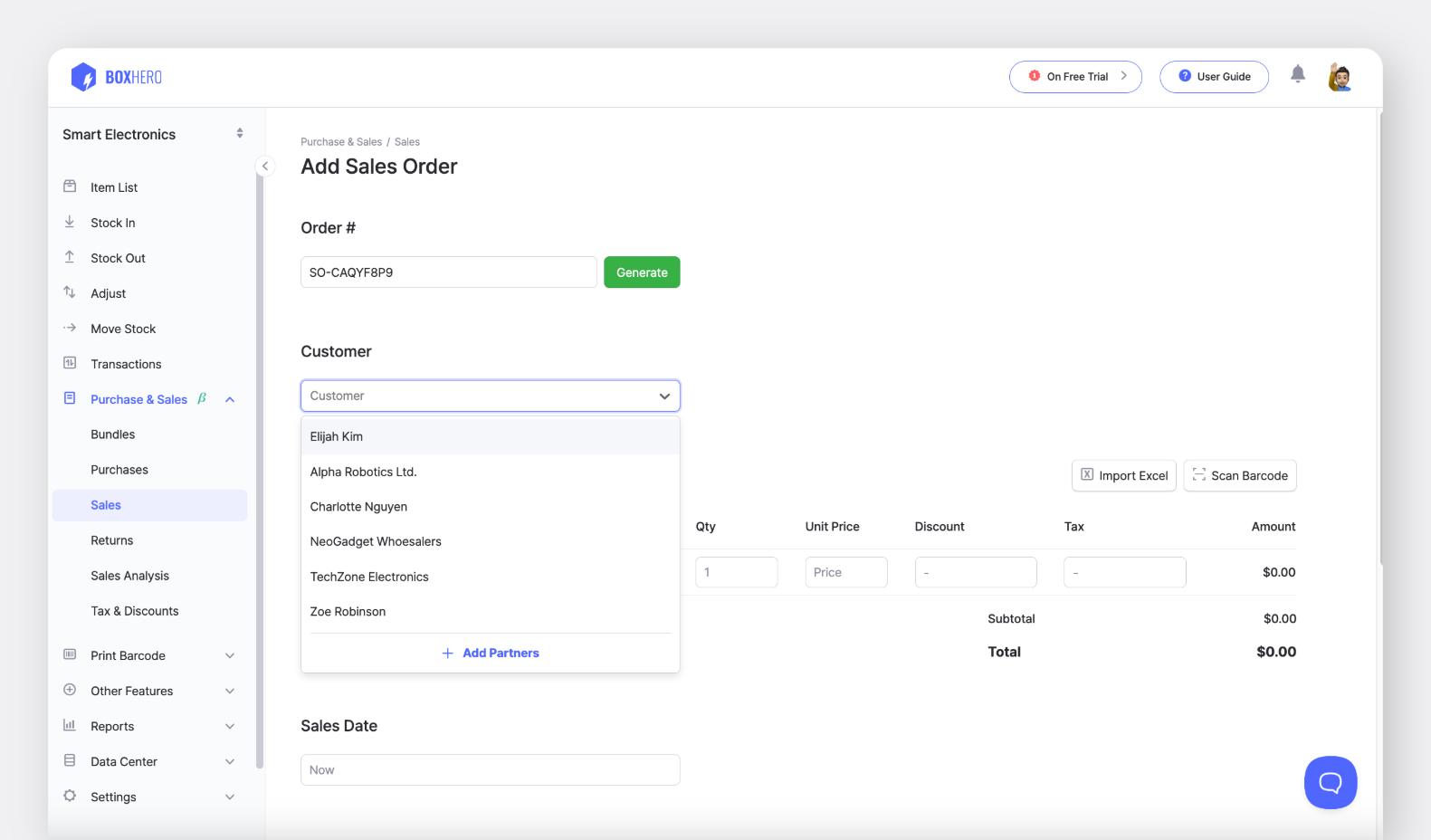Viewport: 1431px width, 840px height.
Task: Click the Sales breadcrumb link
Action: click(407, 142)
